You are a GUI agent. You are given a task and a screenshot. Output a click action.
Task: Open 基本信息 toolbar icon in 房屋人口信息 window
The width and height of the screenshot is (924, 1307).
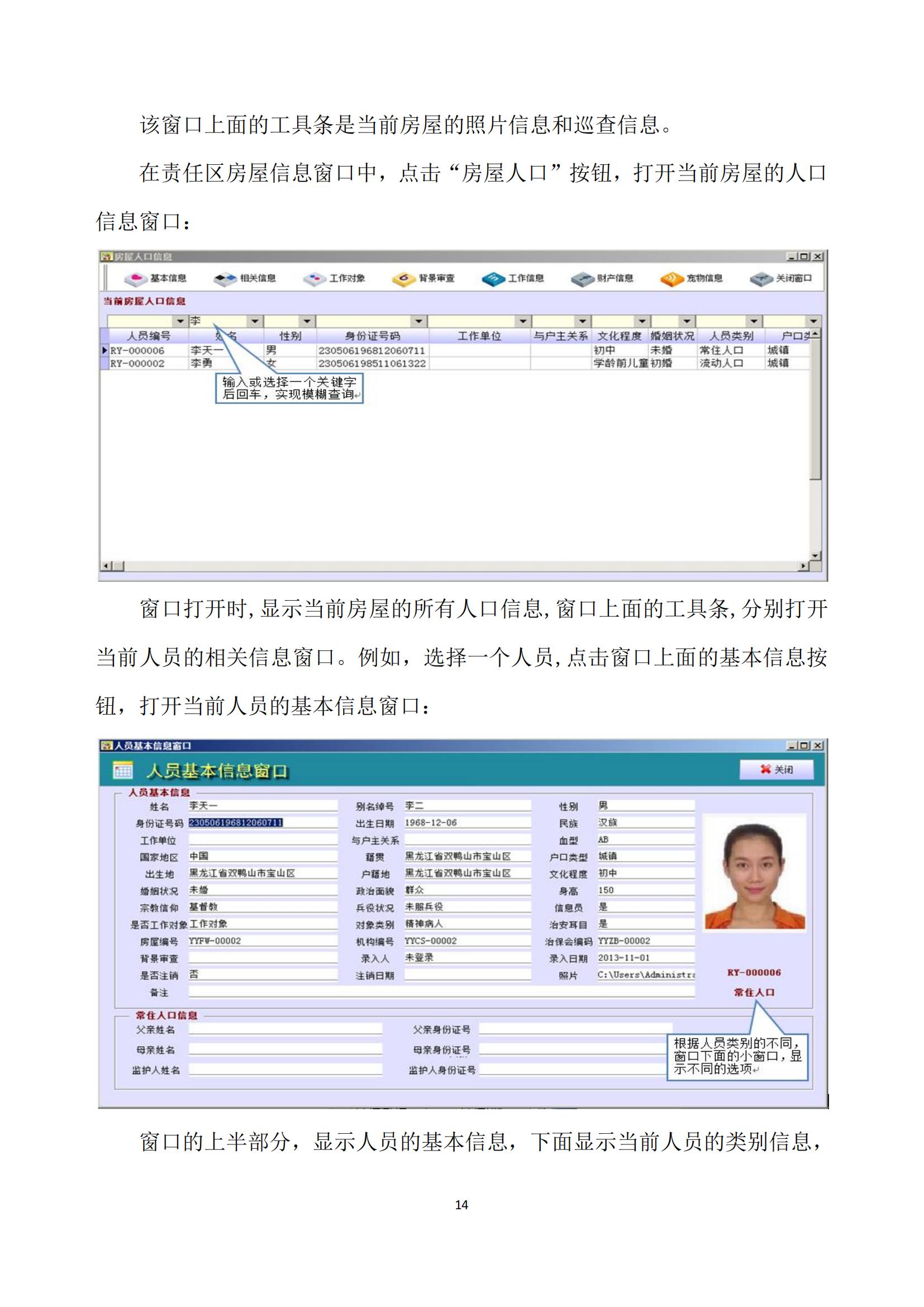coord(155,278)
